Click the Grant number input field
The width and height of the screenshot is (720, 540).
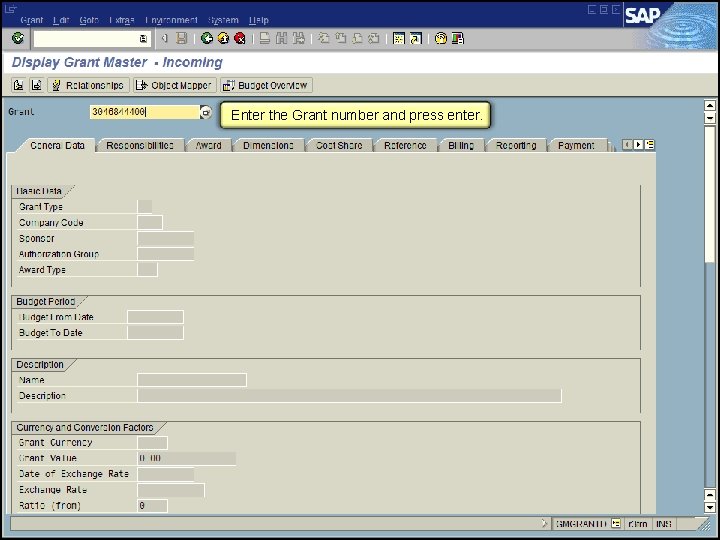(145, 112)
